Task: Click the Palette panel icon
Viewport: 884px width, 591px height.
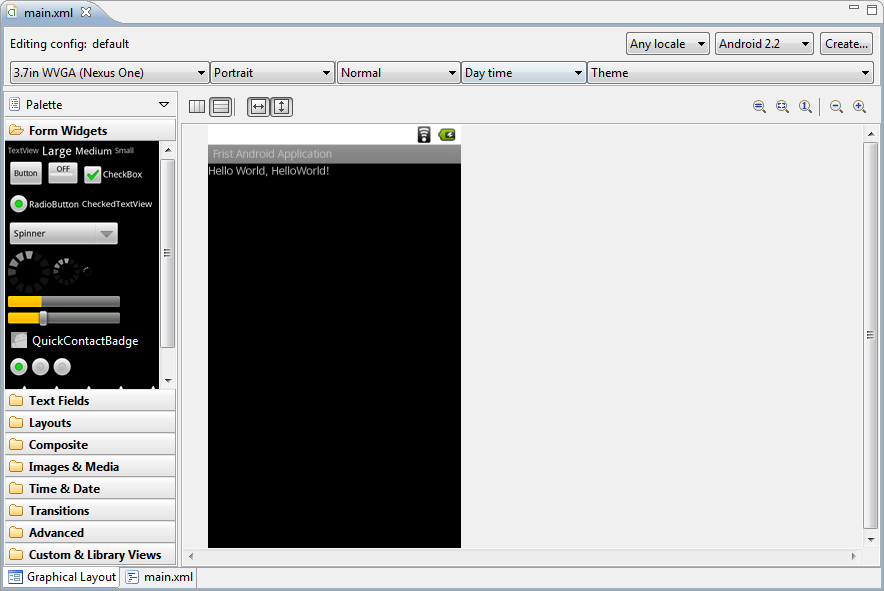Action: coord(15,104)
